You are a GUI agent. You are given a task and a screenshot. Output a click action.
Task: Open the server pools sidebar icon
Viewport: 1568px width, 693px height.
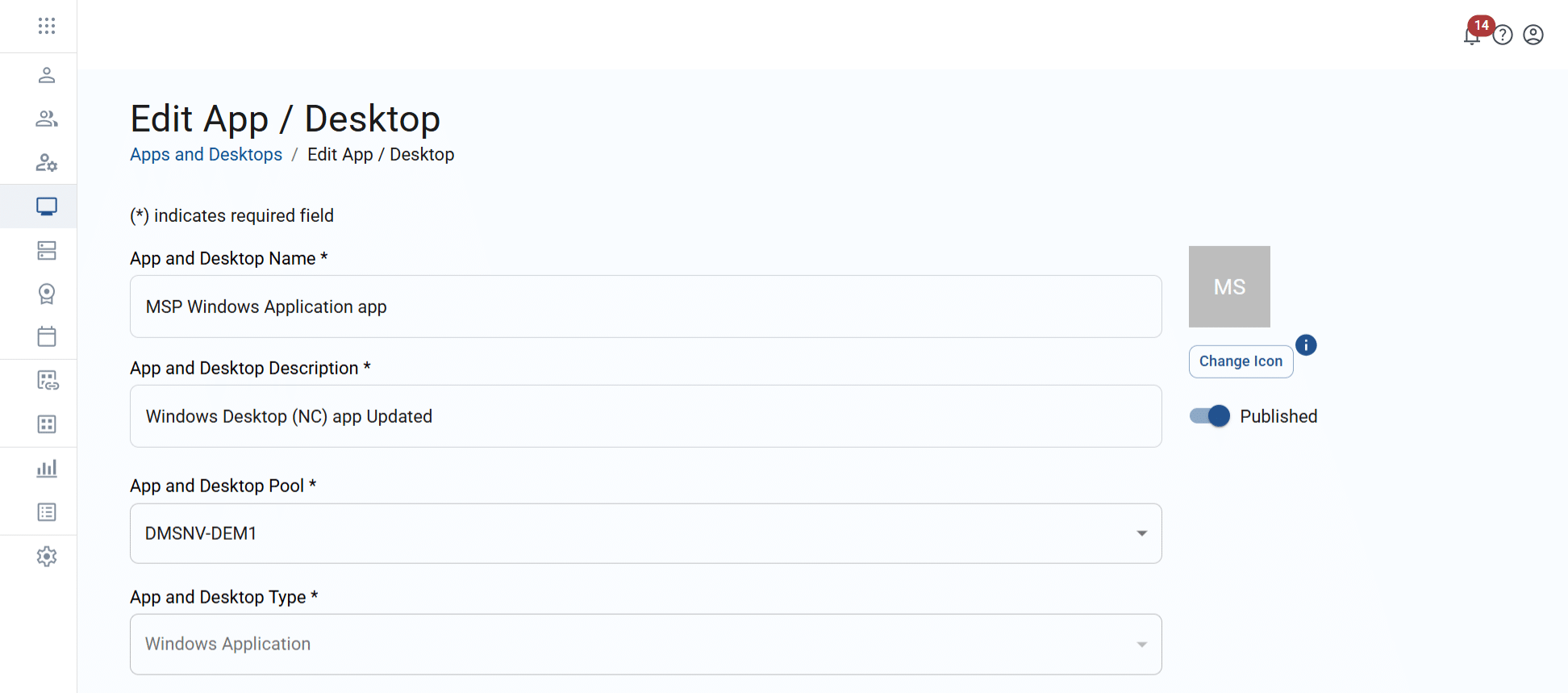pyautogui.click(x=47, y=251)
